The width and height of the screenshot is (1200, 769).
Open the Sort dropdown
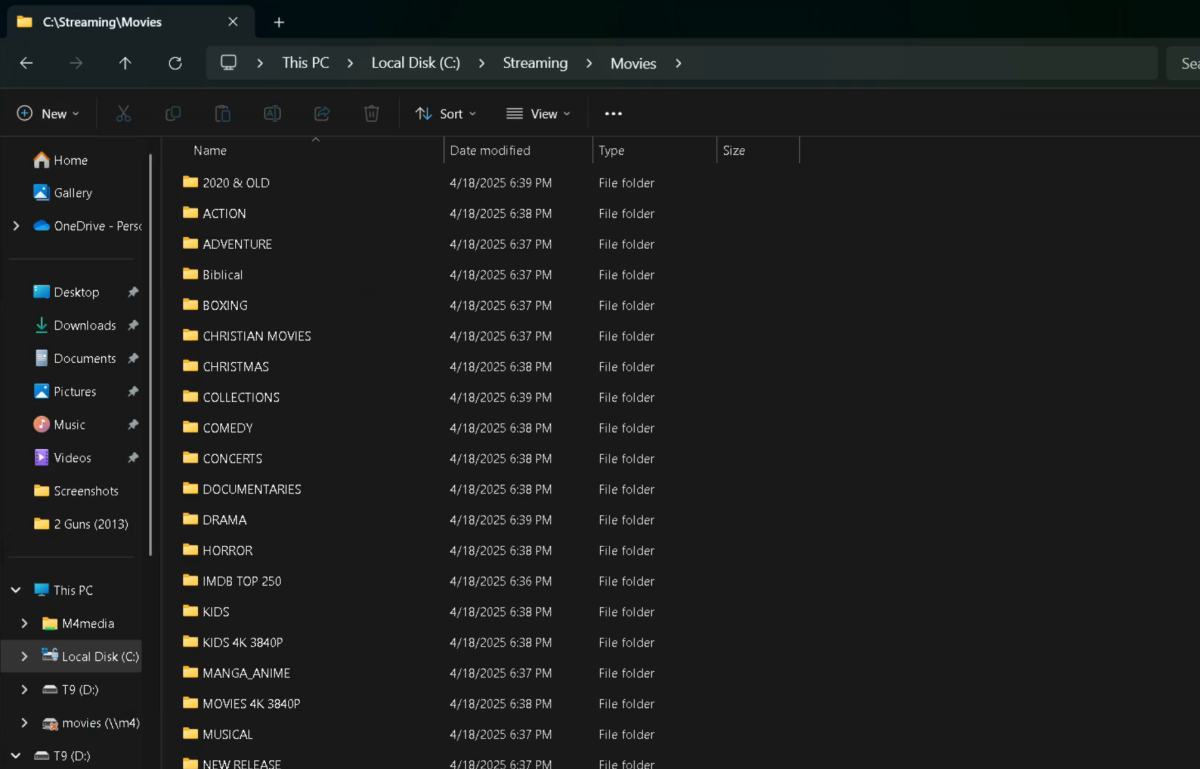pyautogui.click(x=445, y=113)
